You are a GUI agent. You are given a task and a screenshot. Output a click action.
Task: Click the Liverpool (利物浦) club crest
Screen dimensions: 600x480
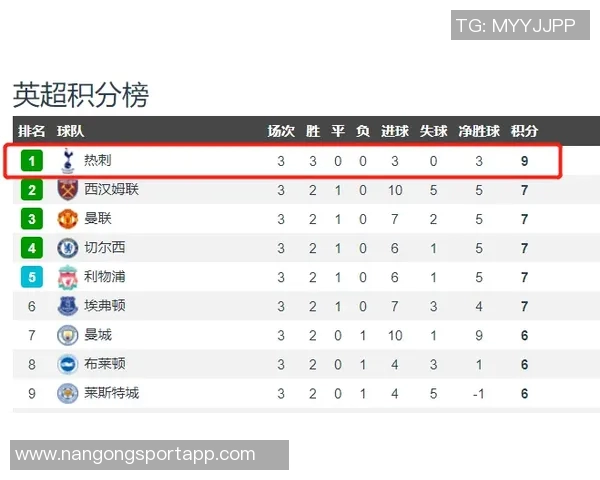(x=67, y=277)
